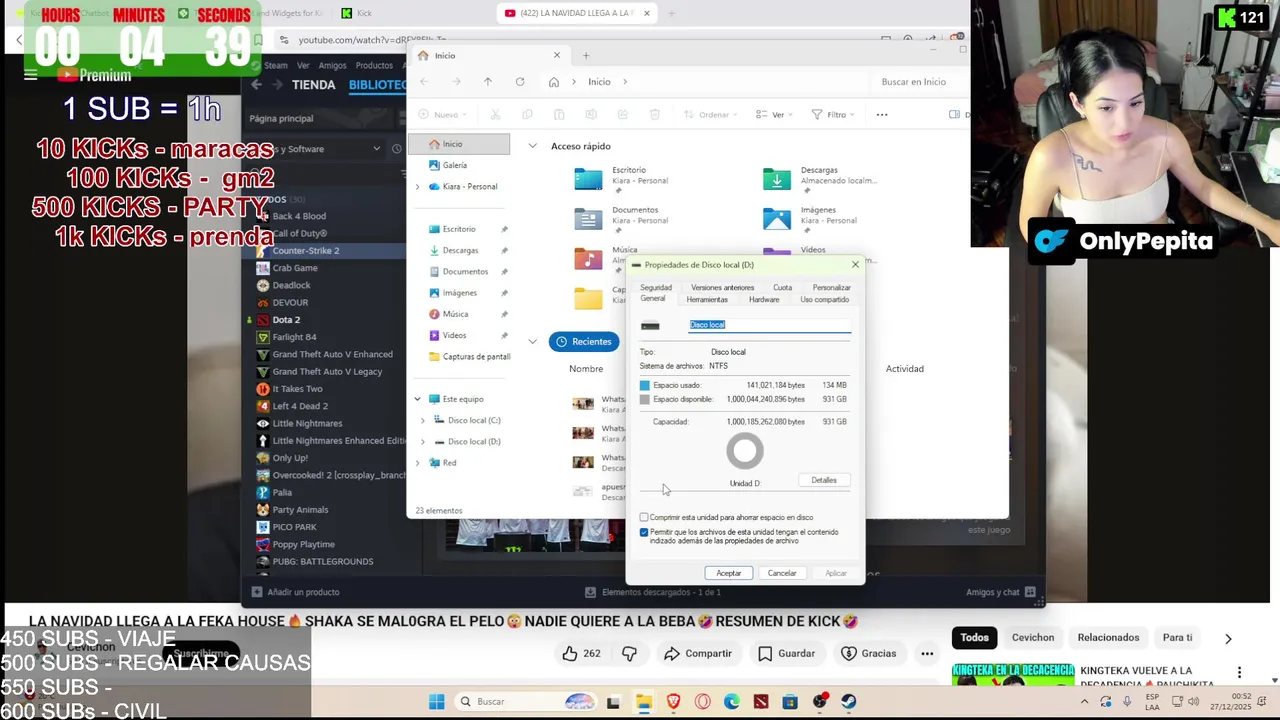The width and height of the screenshot is (1280, 720).
Task: Click the Detalles button in properties
Action: point(824,480)
